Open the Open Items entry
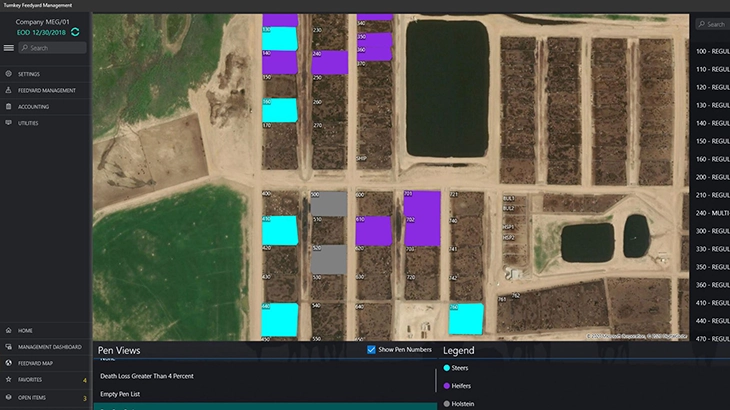Viewport: 730px width, 410px height. (x=34, y=397)
